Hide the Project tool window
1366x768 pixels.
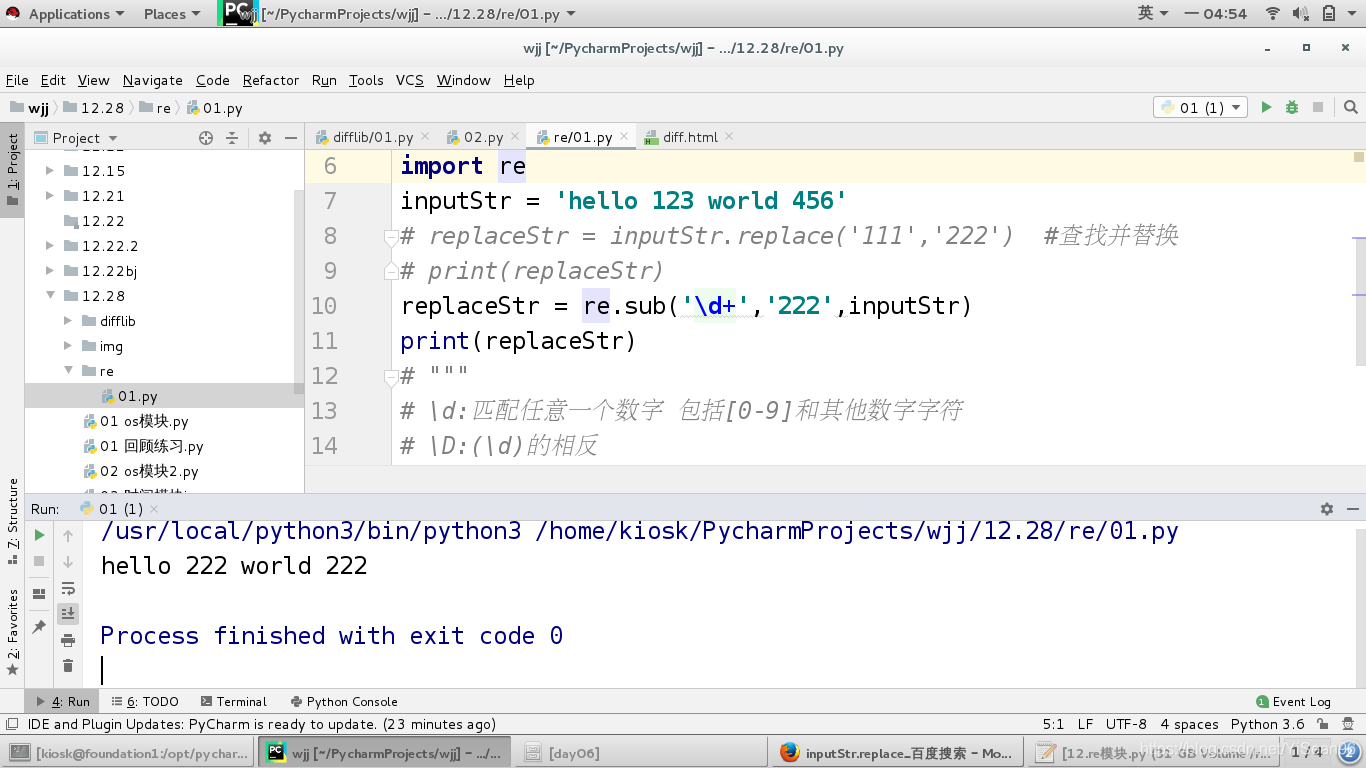pos(291,138)
